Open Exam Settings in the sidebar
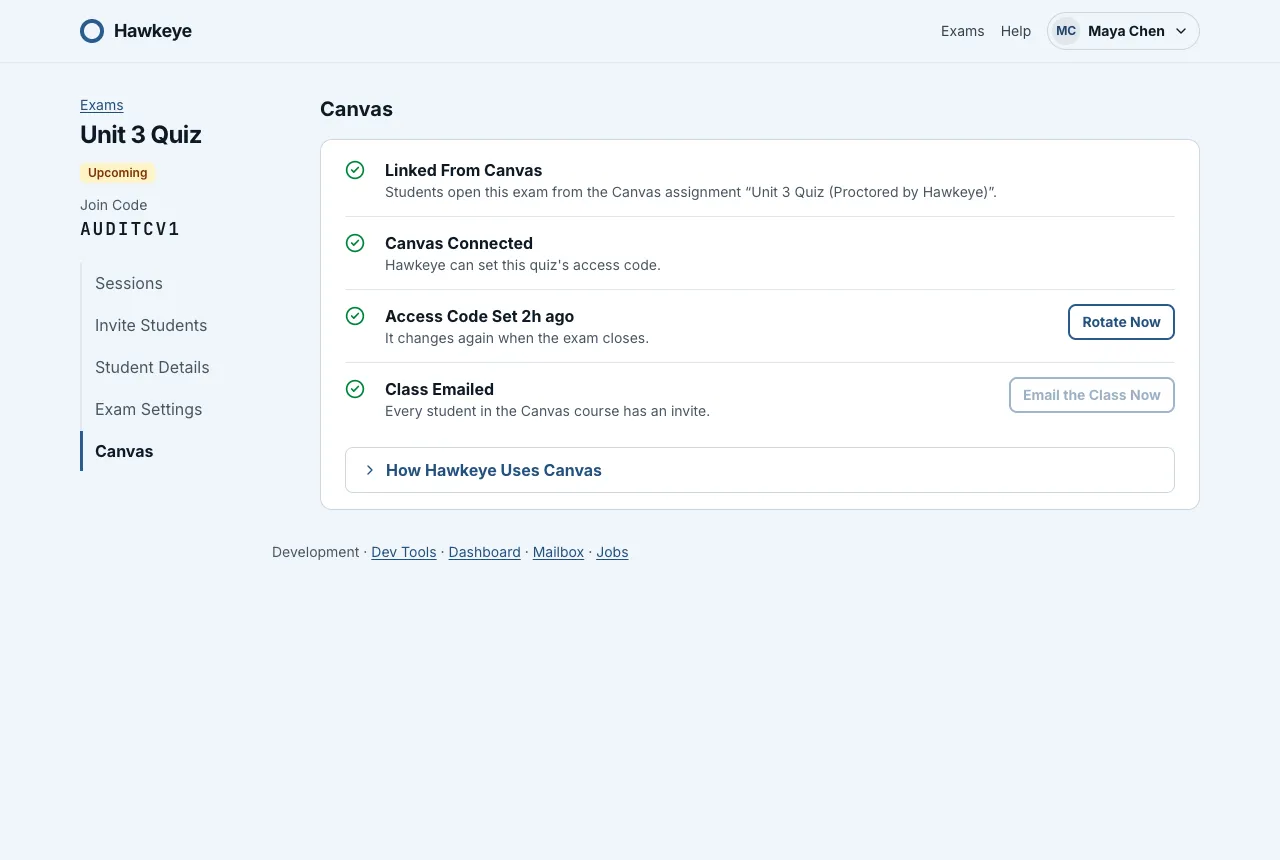1280x860 pixels. pos(148,409)
